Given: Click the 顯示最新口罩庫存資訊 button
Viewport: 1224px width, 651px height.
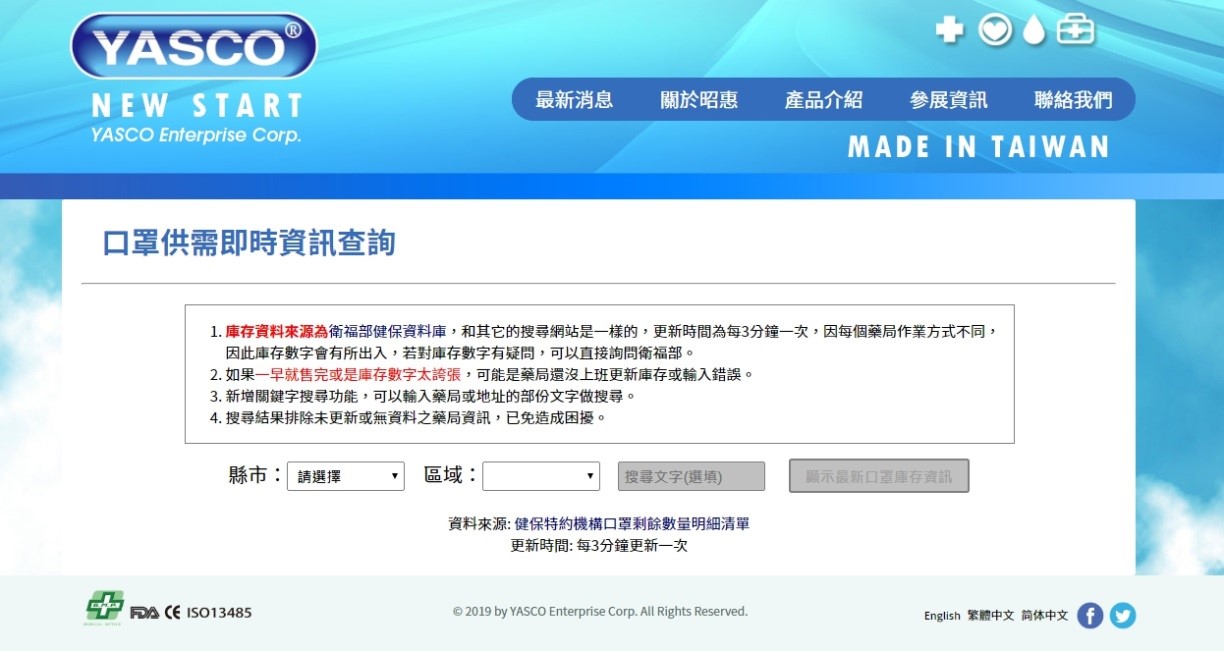Looking at the screenshot, I should (879, 476).
